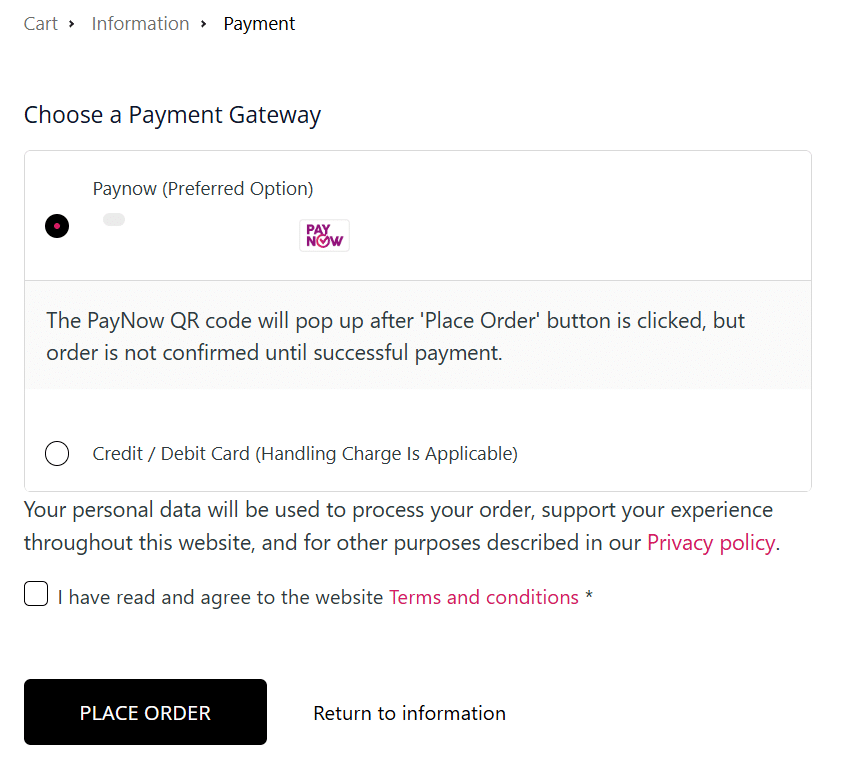
Task: Click the Choose a Payment Gateway heading
Action: pyautogui.click(x=172, y=115)
